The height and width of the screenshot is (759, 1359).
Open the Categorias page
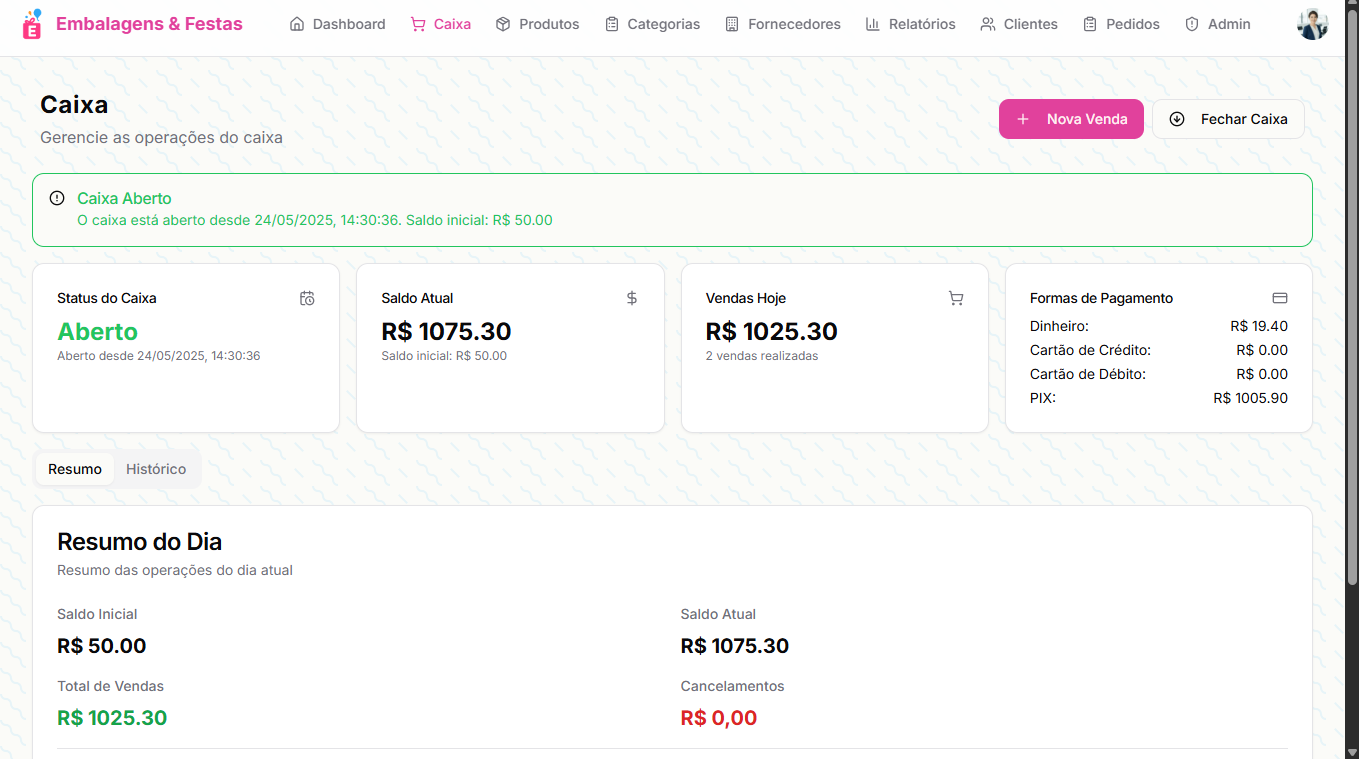point(652,24)
